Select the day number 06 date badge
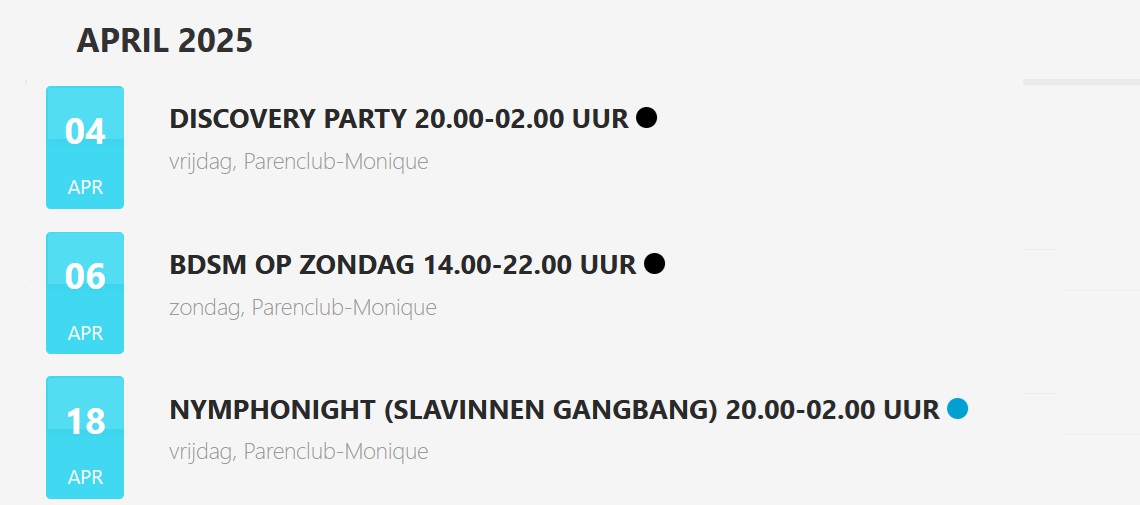This screenshot has width=1140, height=505. (x=85, y=276)
